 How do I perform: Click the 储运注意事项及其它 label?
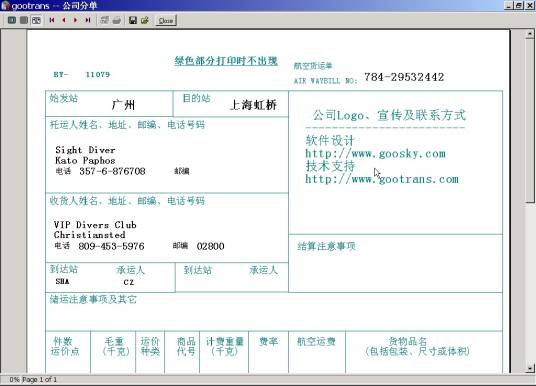[x=93, y=300]
